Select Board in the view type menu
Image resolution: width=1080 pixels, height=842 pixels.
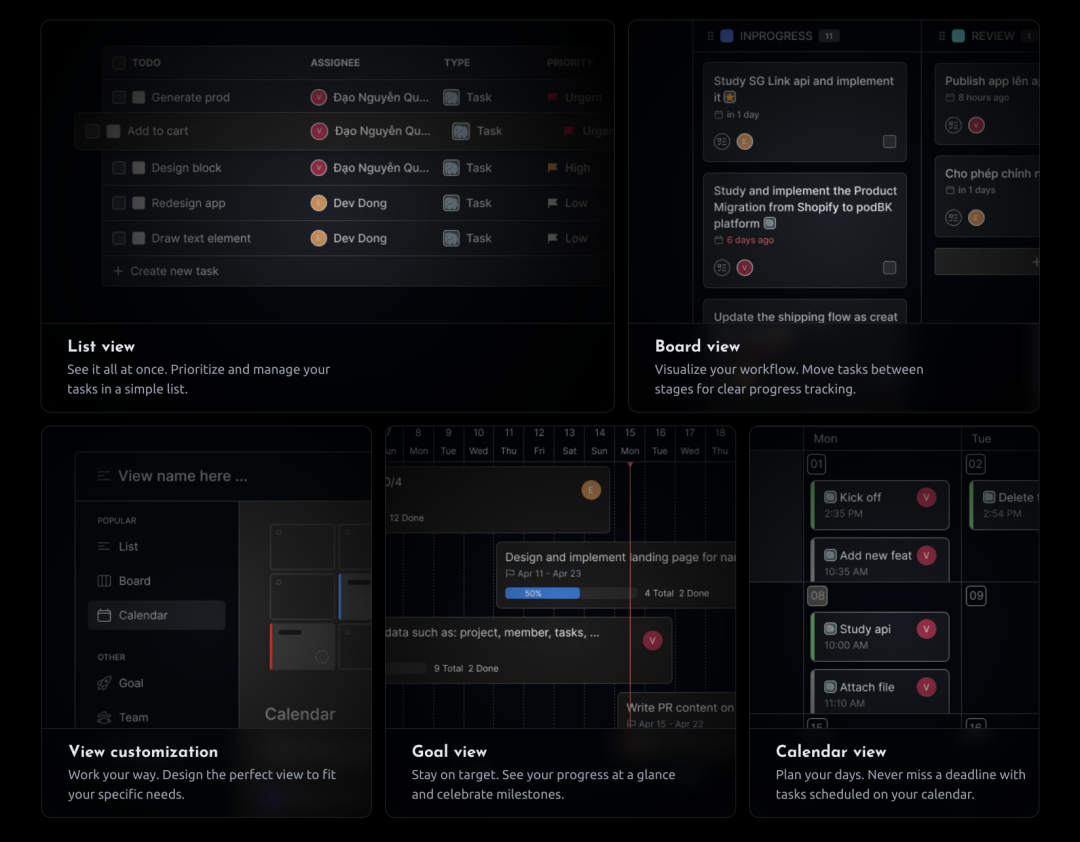(x=156, y=581)
